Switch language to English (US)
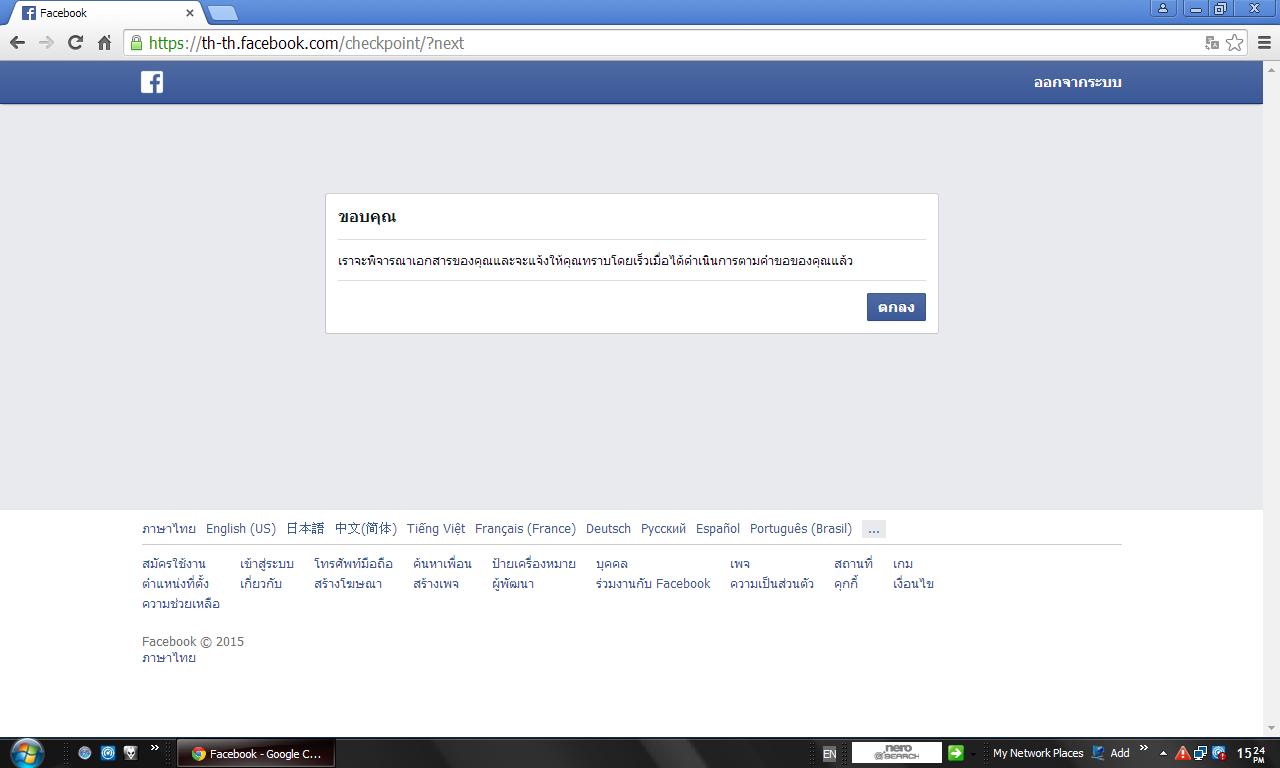The width and height of the screenshot is (1280, 768). tap(241, 529)
